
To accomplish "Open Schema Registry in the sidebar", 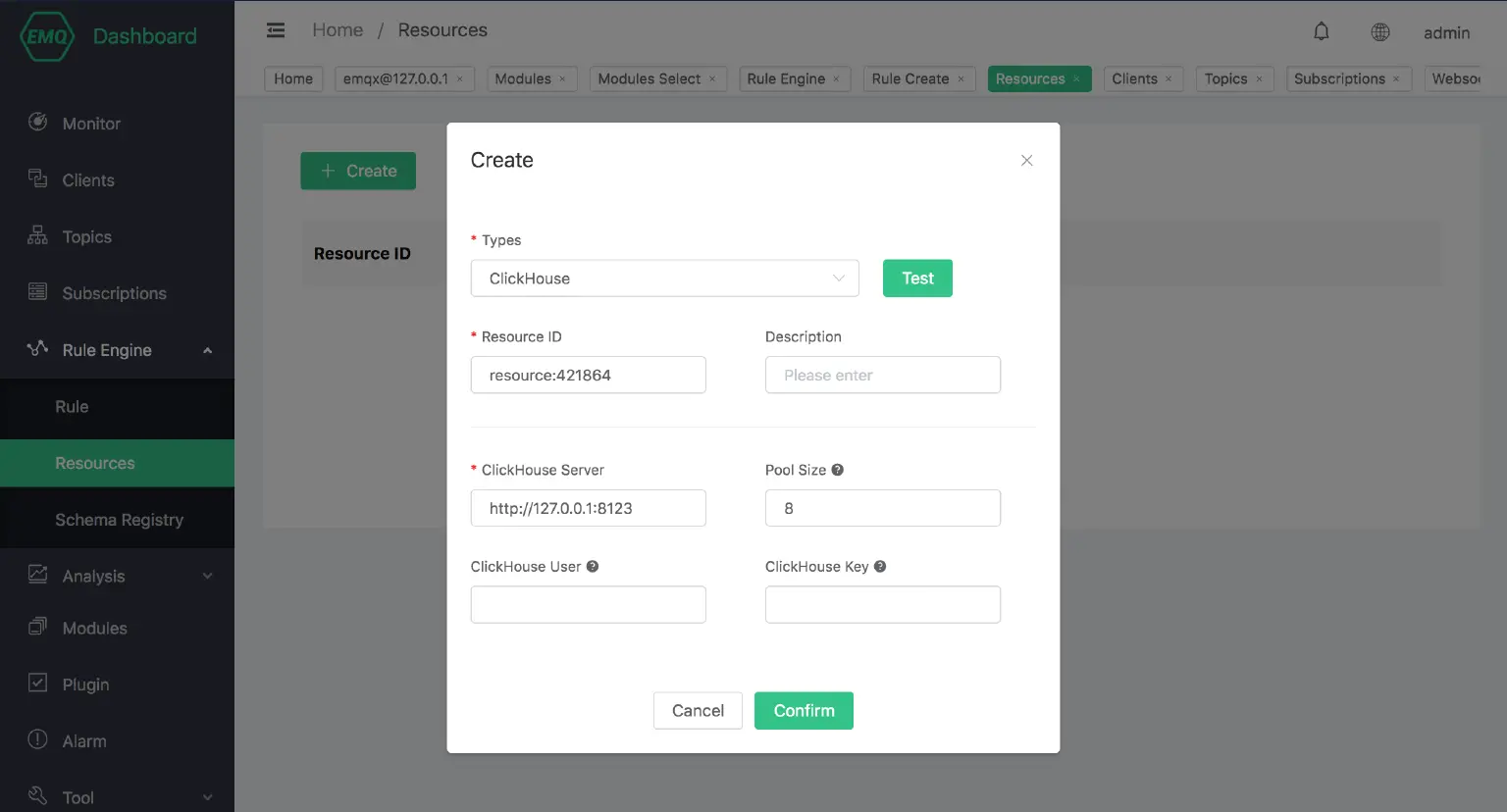I will (x=119, y=520).
